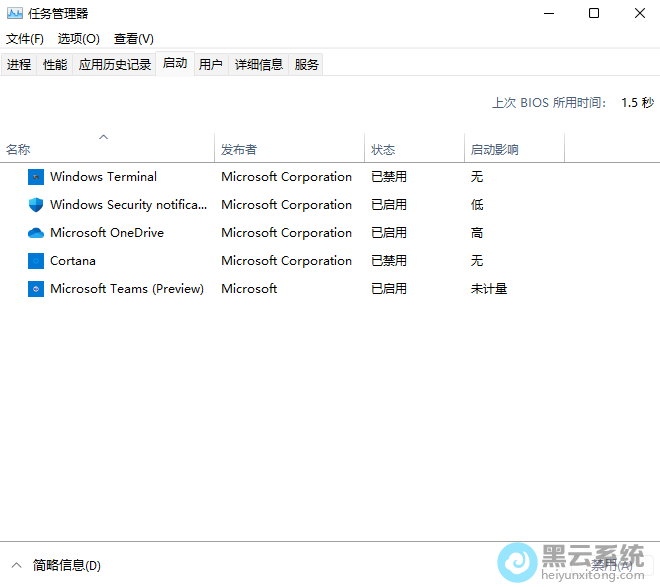Open the 查看(V) menu
This screenshot has width=660, height=587.
[134, 39]
